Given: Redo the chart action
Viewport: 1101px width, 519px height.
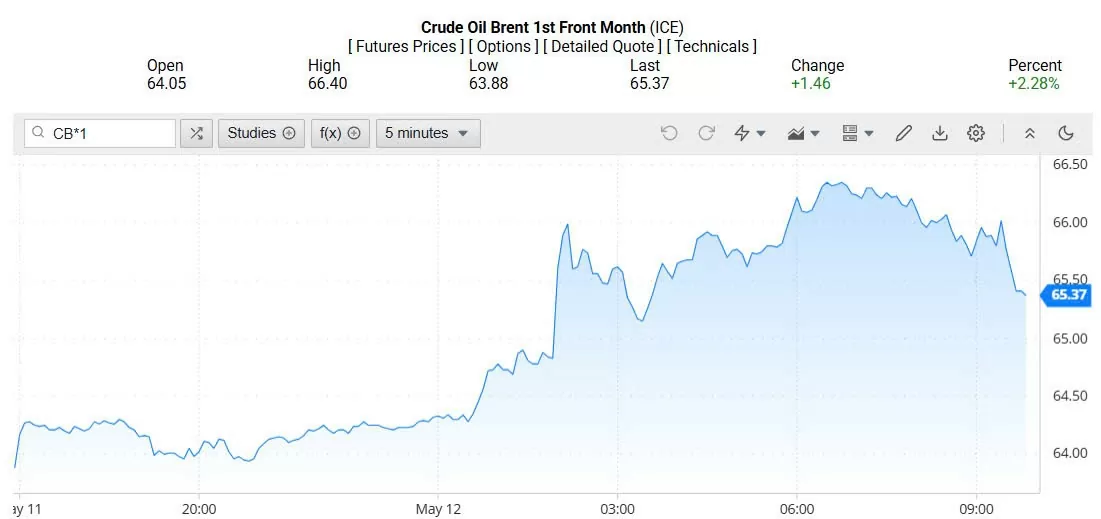Looking at the screenshot, I should [x=706, y=133].
